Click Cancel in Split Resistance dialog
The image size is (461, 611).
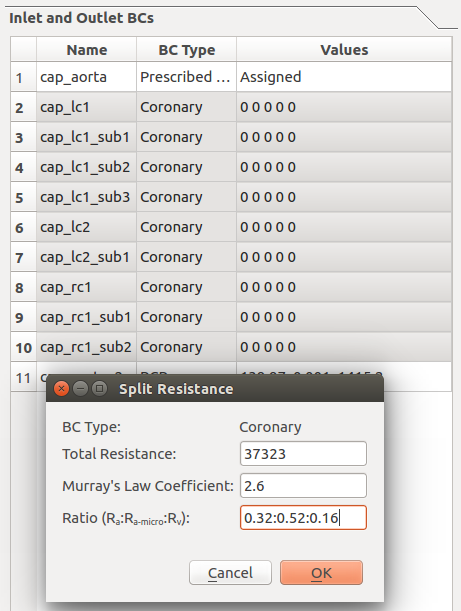(x=230, y=572)
